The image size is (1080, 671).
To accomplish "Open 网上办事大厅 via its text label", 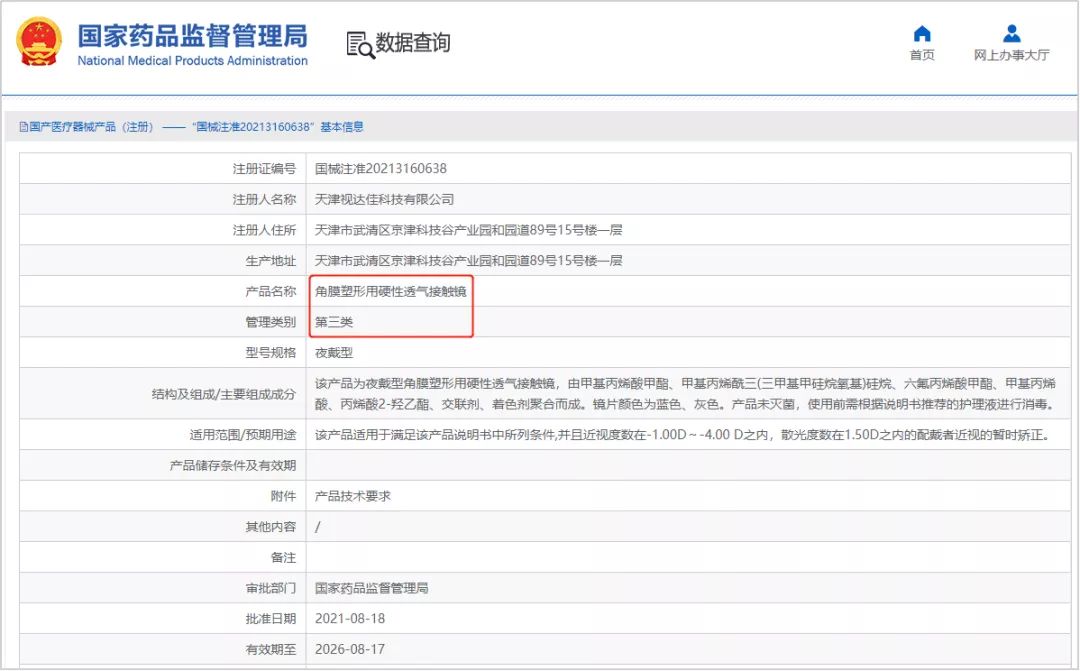I will pyautogui.click(x=1011, y=56).
